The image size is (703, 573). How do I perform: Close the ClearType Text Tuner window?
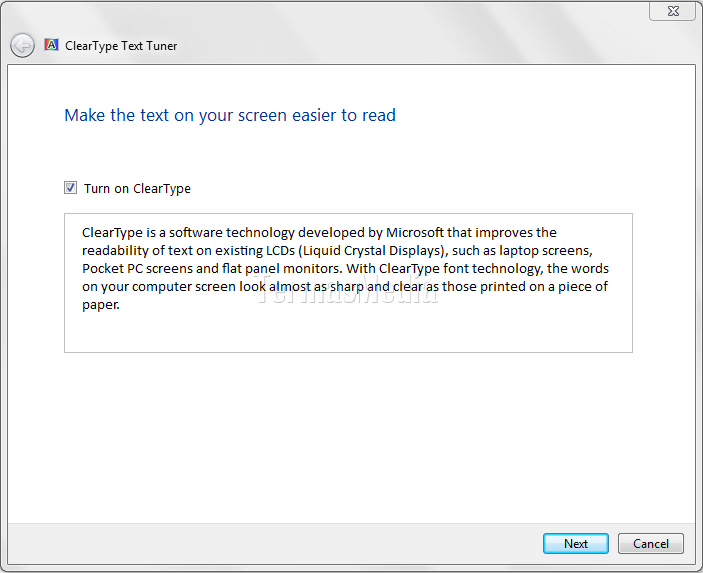point(673,11)
